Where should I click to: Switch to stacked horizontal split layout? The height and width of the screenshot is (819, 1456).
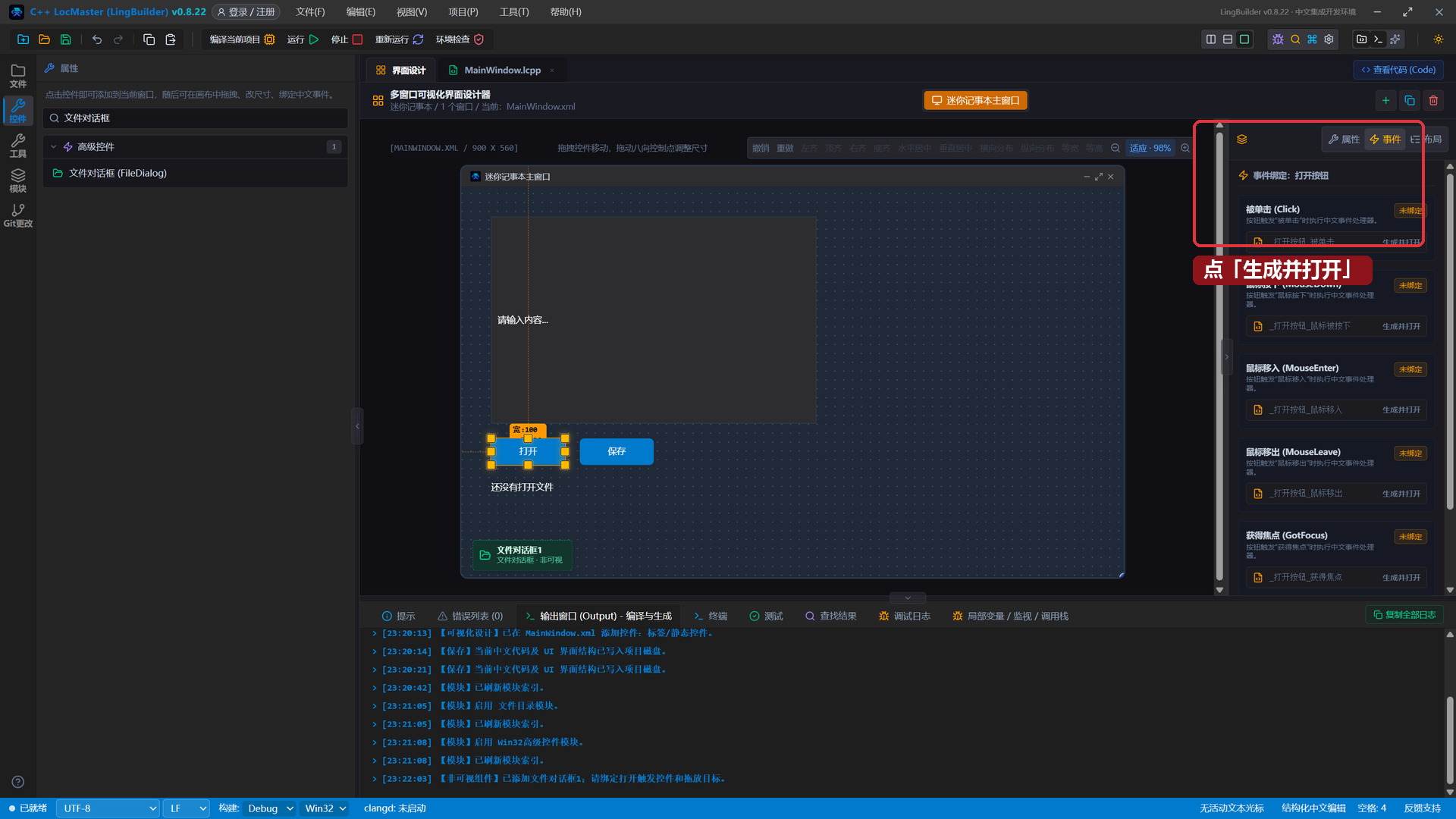(1228, 39)
